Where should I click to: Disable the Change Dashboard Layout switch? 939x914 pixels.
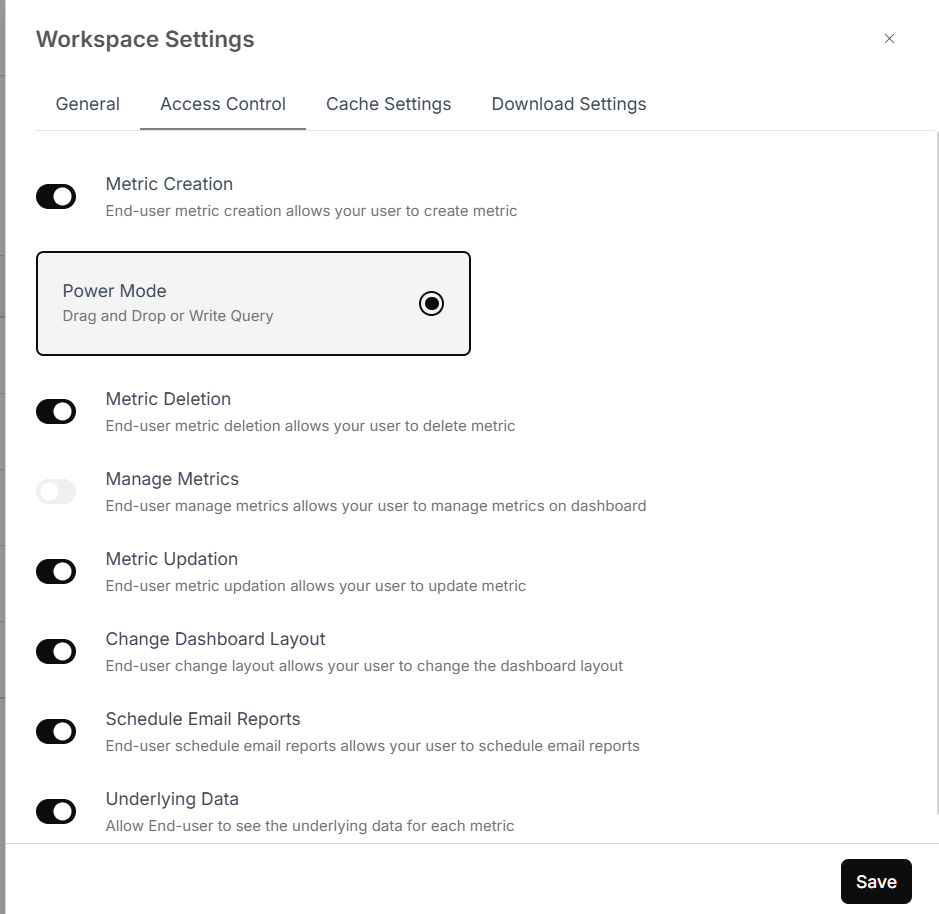coord(56,652)
